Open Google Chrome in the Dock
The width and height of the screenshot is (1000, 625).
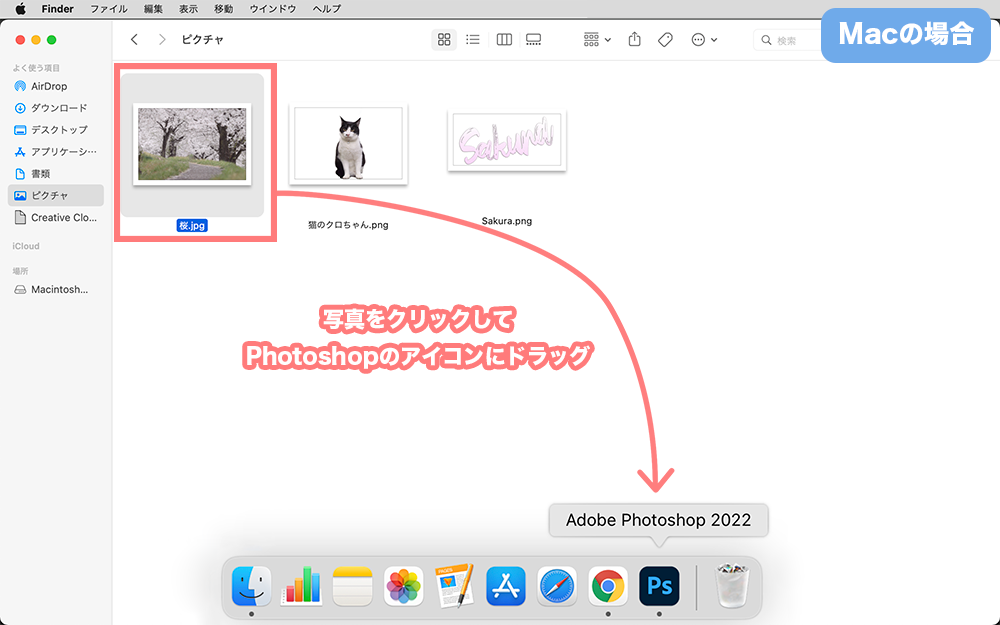[x=608, y=585]
